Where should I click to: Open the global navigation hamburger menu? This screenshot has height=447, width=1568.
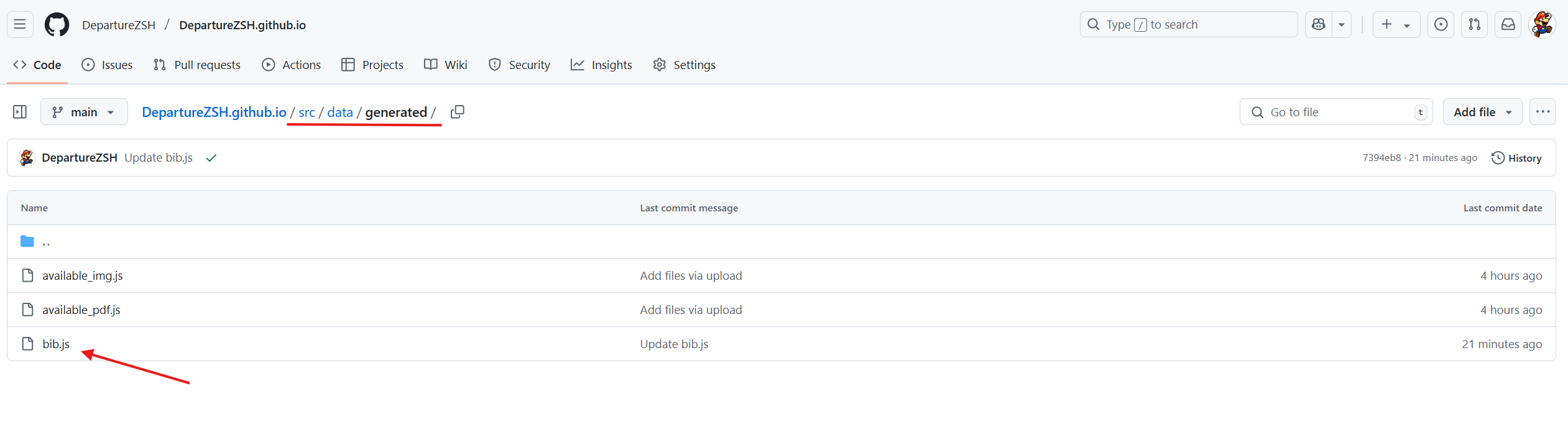tap(20, 24)
